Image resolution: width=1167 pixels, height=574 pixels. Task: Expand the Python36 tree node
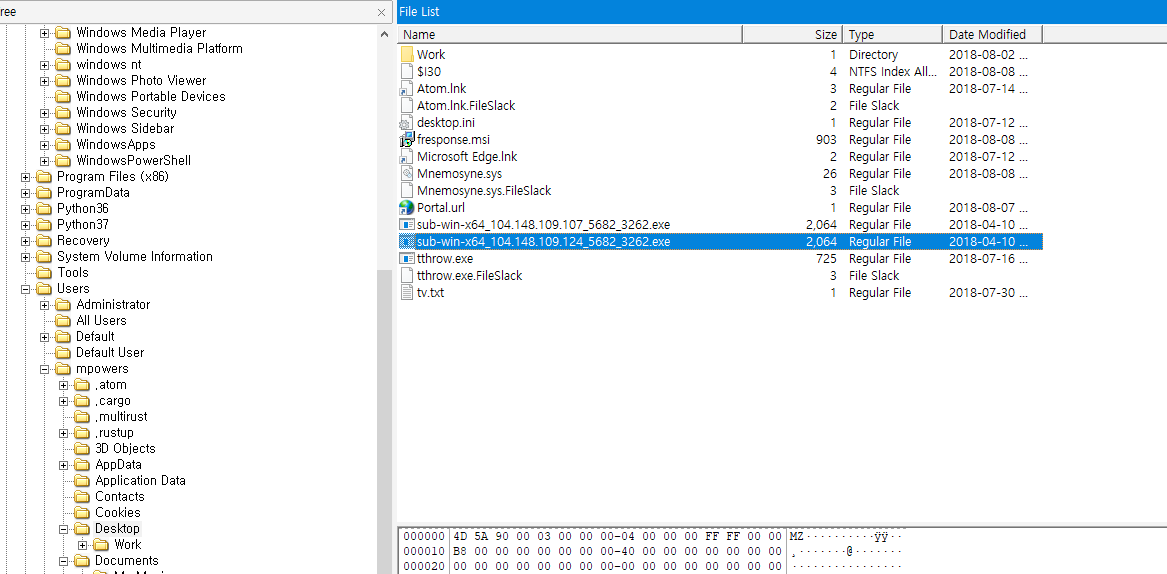[25, 209]
